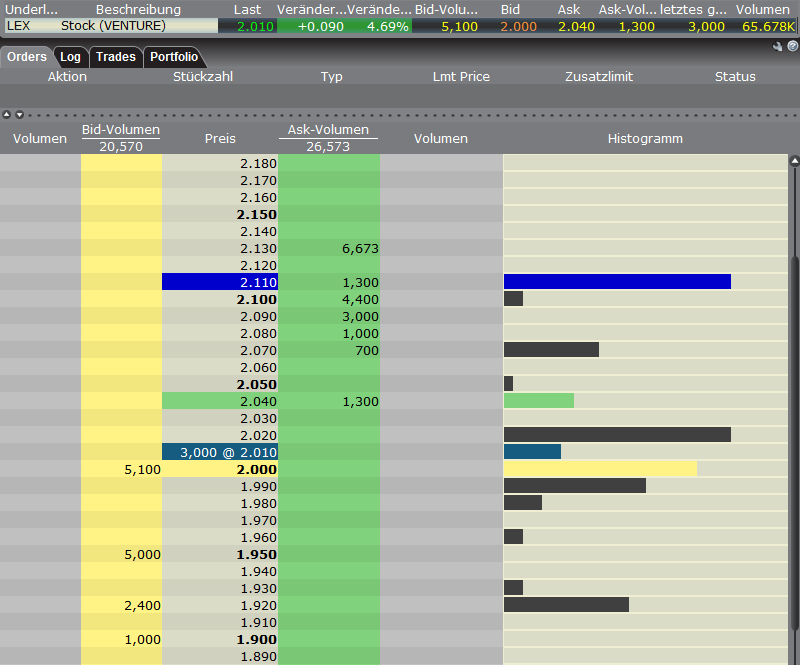Click the Status column header in Orders
Viewport: 800px width, 665px height.
(x=735, y=77)
